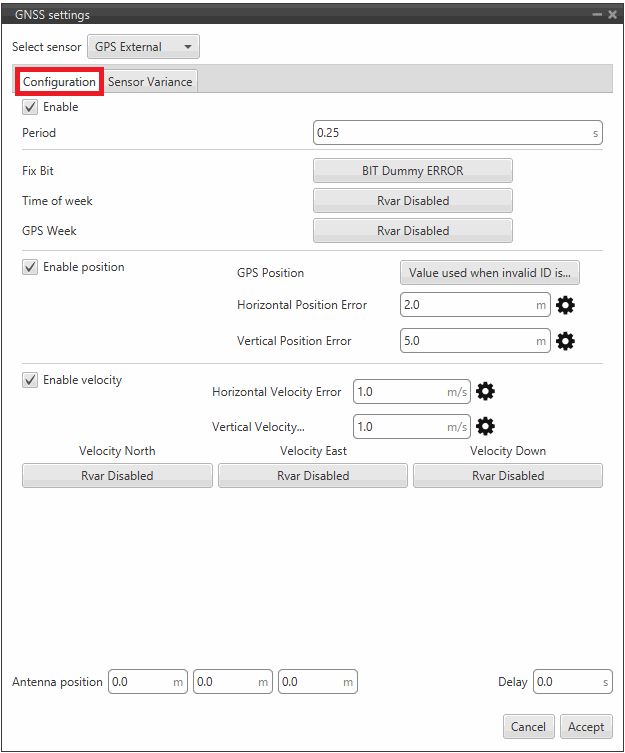
Task: Switch to the Sensor Variance tab
Action: 150,82
